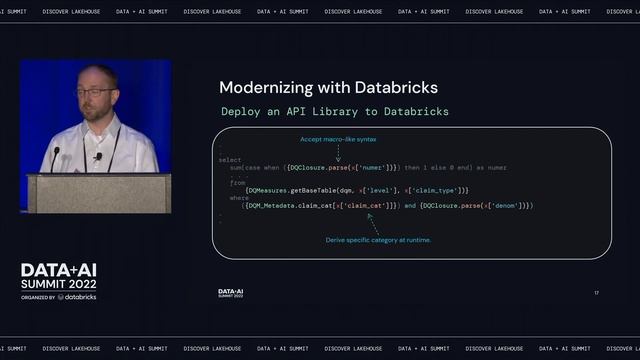The height and width of the screenshot is (360, 640).
Task: Click the DQMeasures.getBaseTable code line
Action: [x=357, y=191]
